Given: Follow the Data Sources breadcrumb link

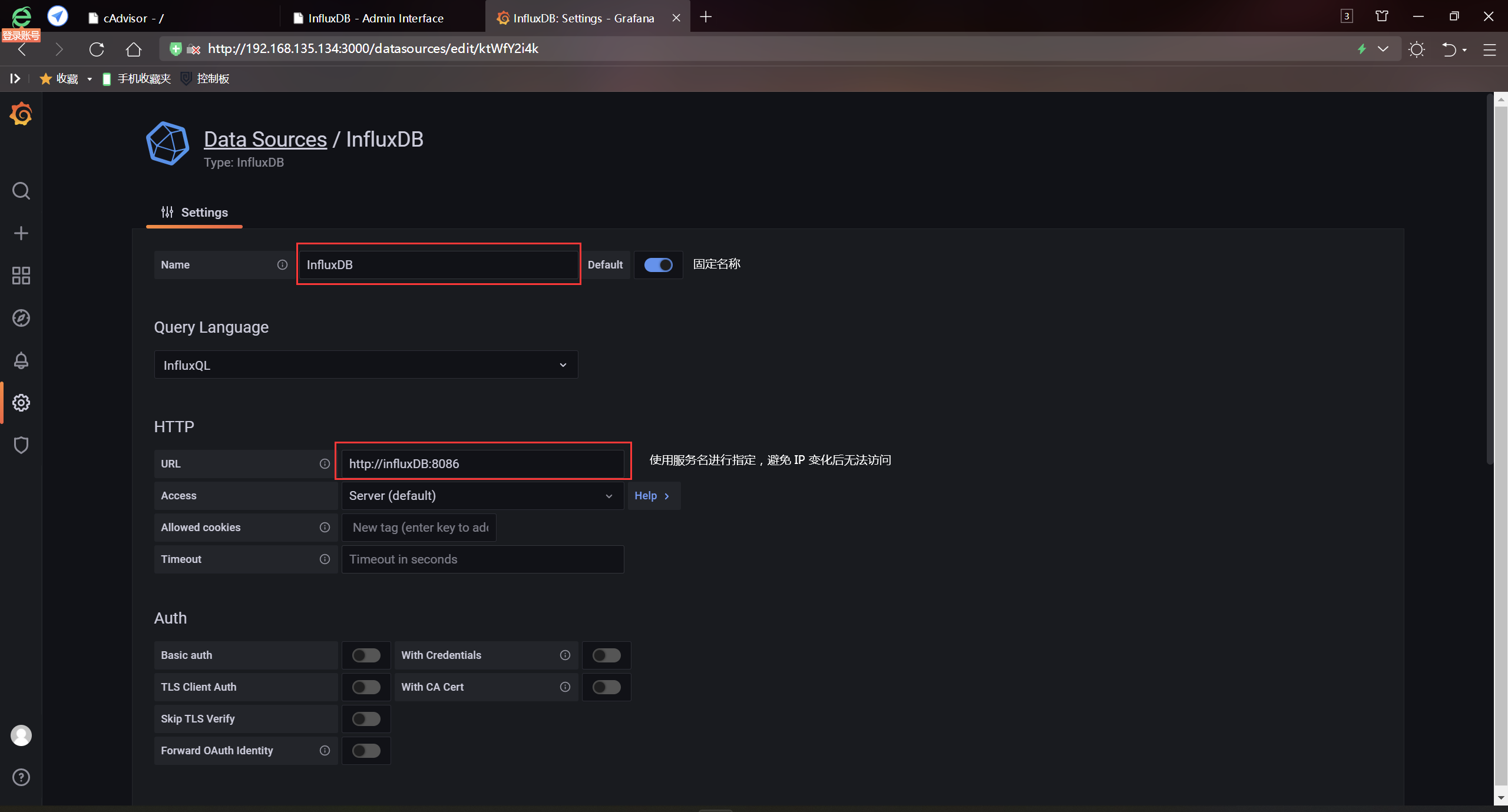Looking at the screenshot, I should (265, 140).
